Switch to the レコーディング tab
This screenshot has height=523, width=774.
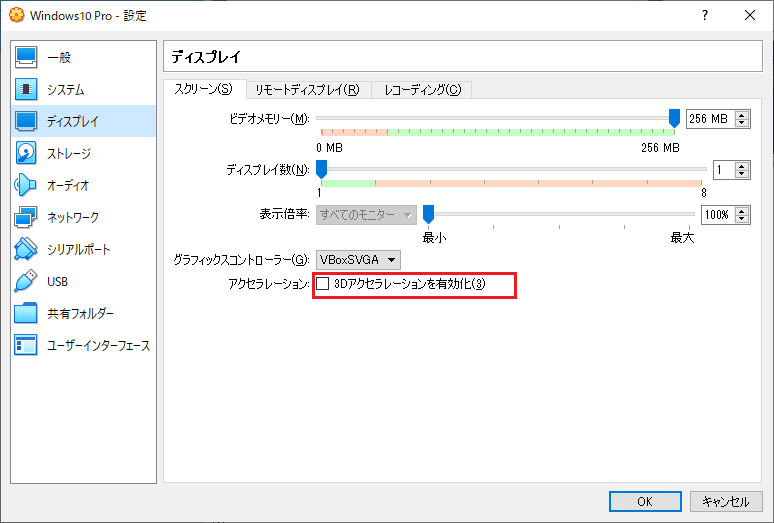423,90
